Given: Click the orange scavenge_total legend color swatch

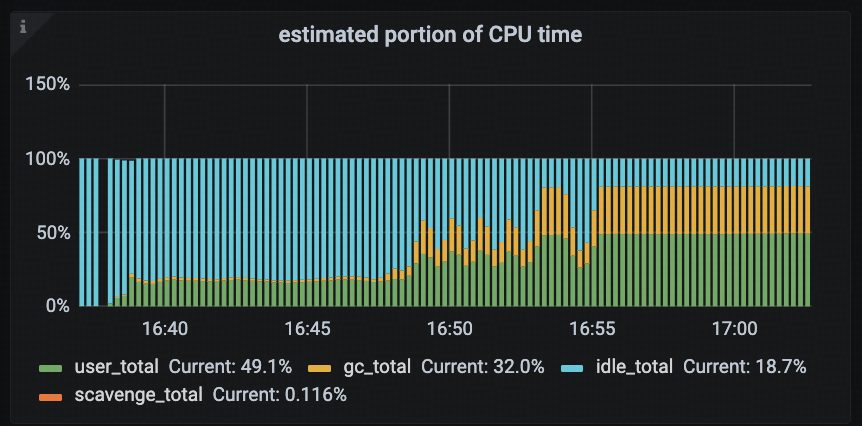Looking at the screenshot, I should [52, 395].
